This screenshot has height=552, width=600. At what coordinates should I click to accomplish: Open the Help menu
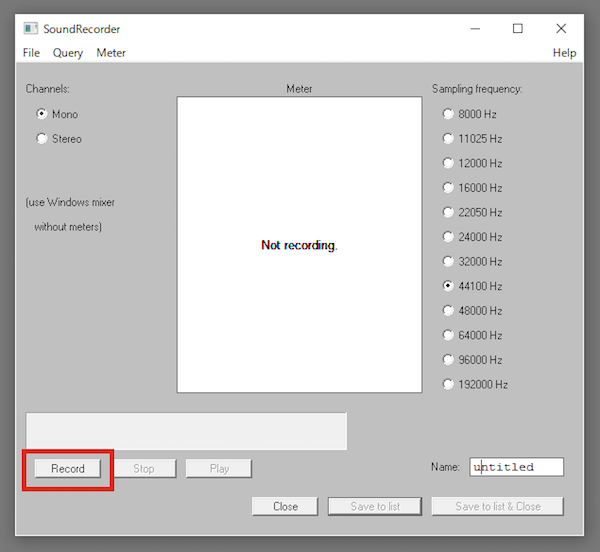[564, 53]
